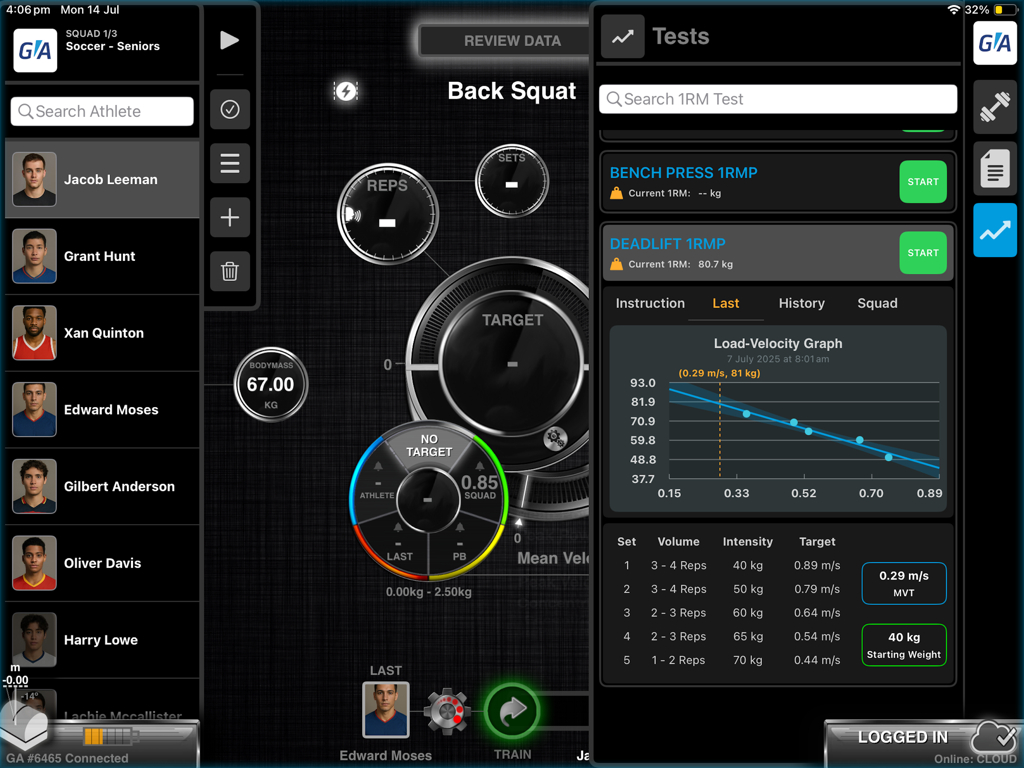
Task: Switch to the History tab
Action: pyautogui.click(x=800, y=303)
